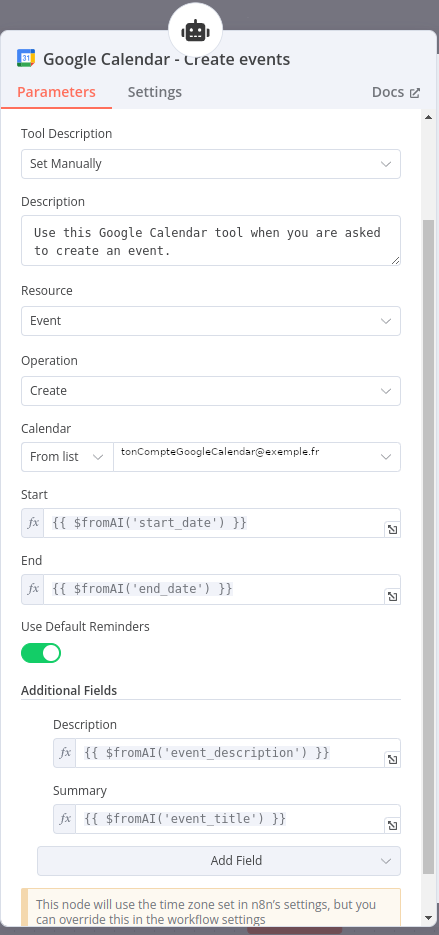
Task: Click the time zone notice text
Action: point(206,912)
